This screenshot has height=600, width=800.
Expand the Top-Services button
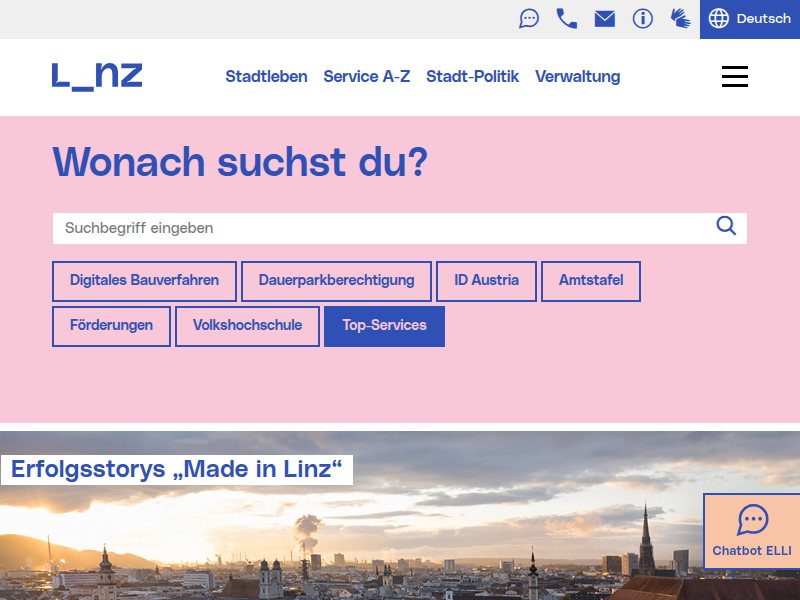click(384, 326)
